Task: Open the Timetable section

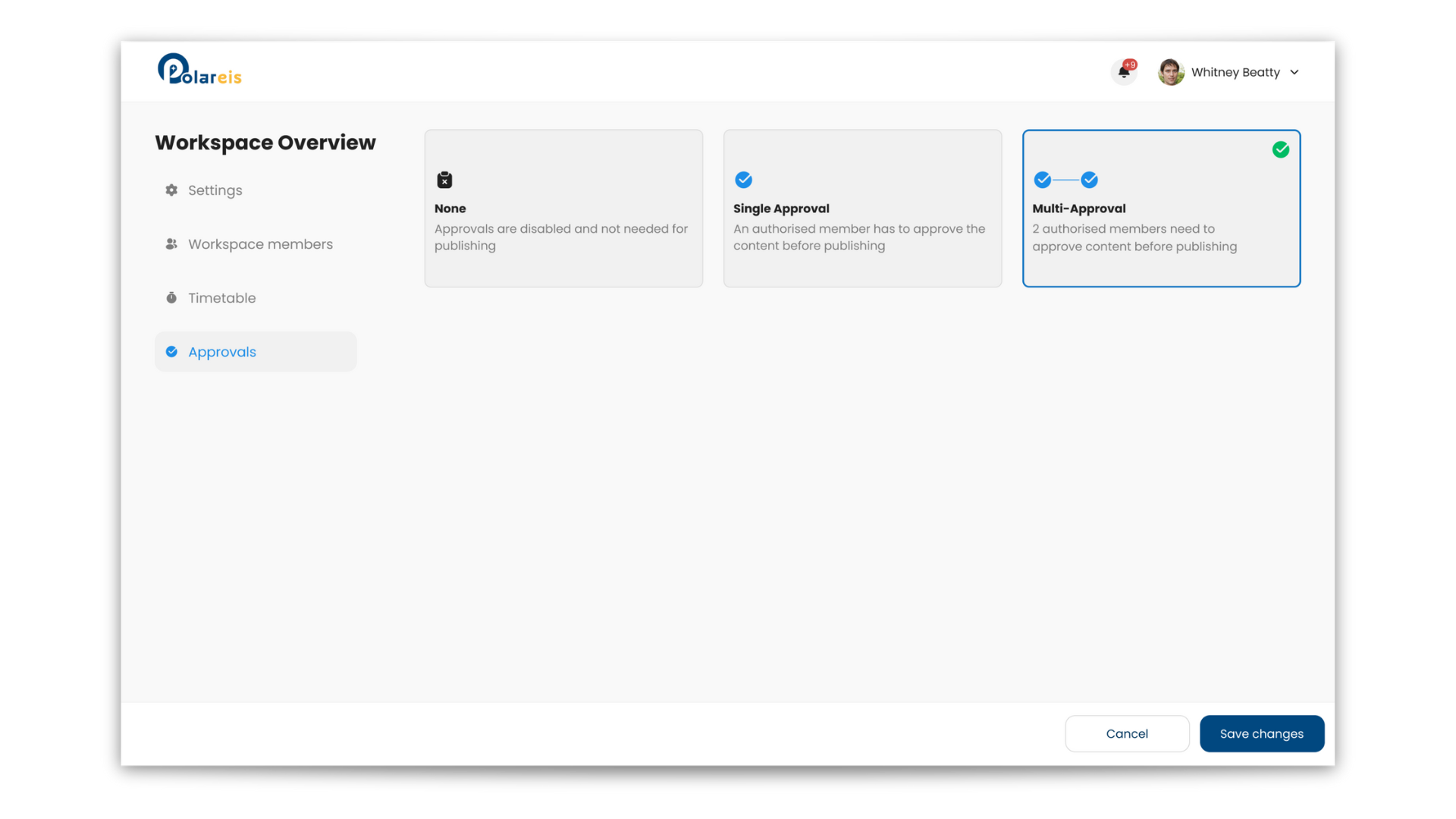Action: [x=221, y=298]
